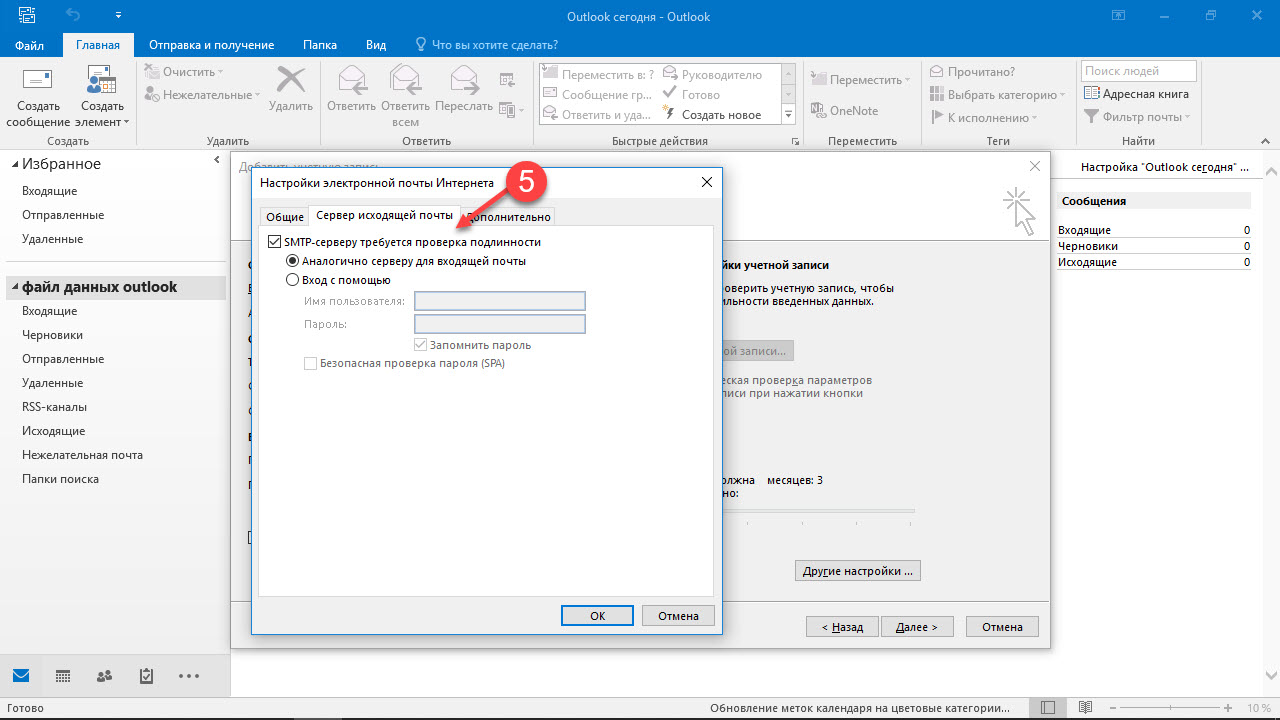
Task: Open the Junk email folder in tree
Action: 82,455
